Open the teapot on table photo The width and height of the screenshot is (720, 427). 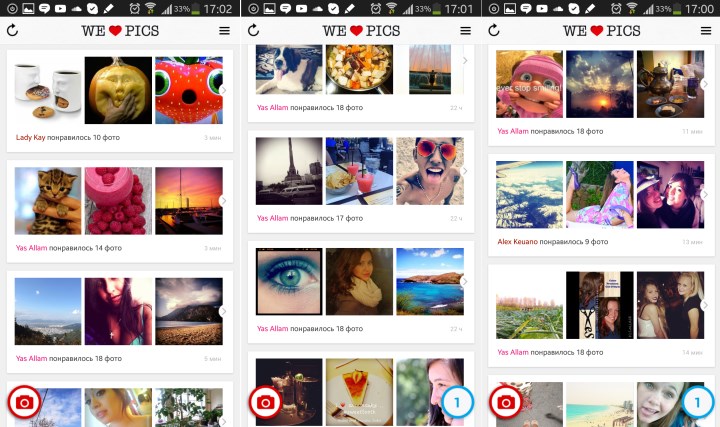670,84
